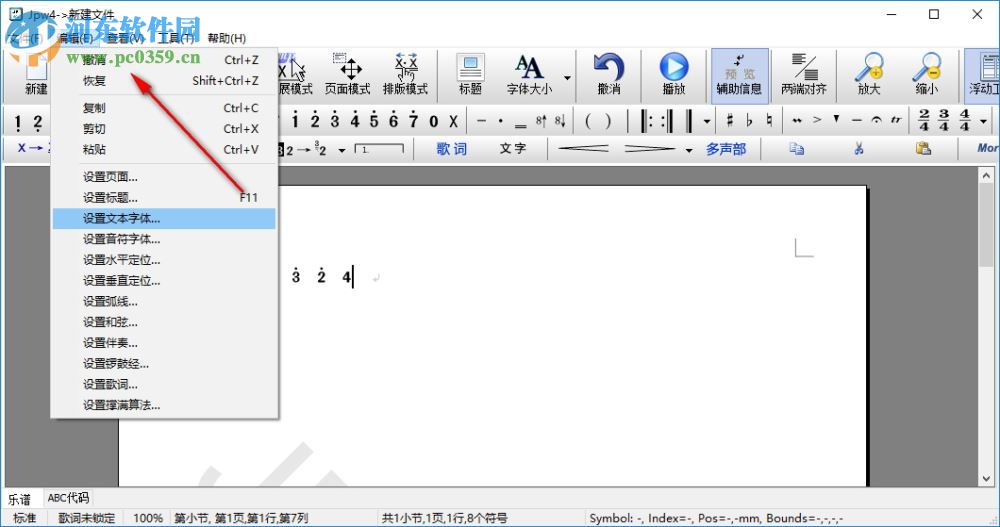Insert high-octave note 3 with dot
1000x527 pixels.
point(335,120)
